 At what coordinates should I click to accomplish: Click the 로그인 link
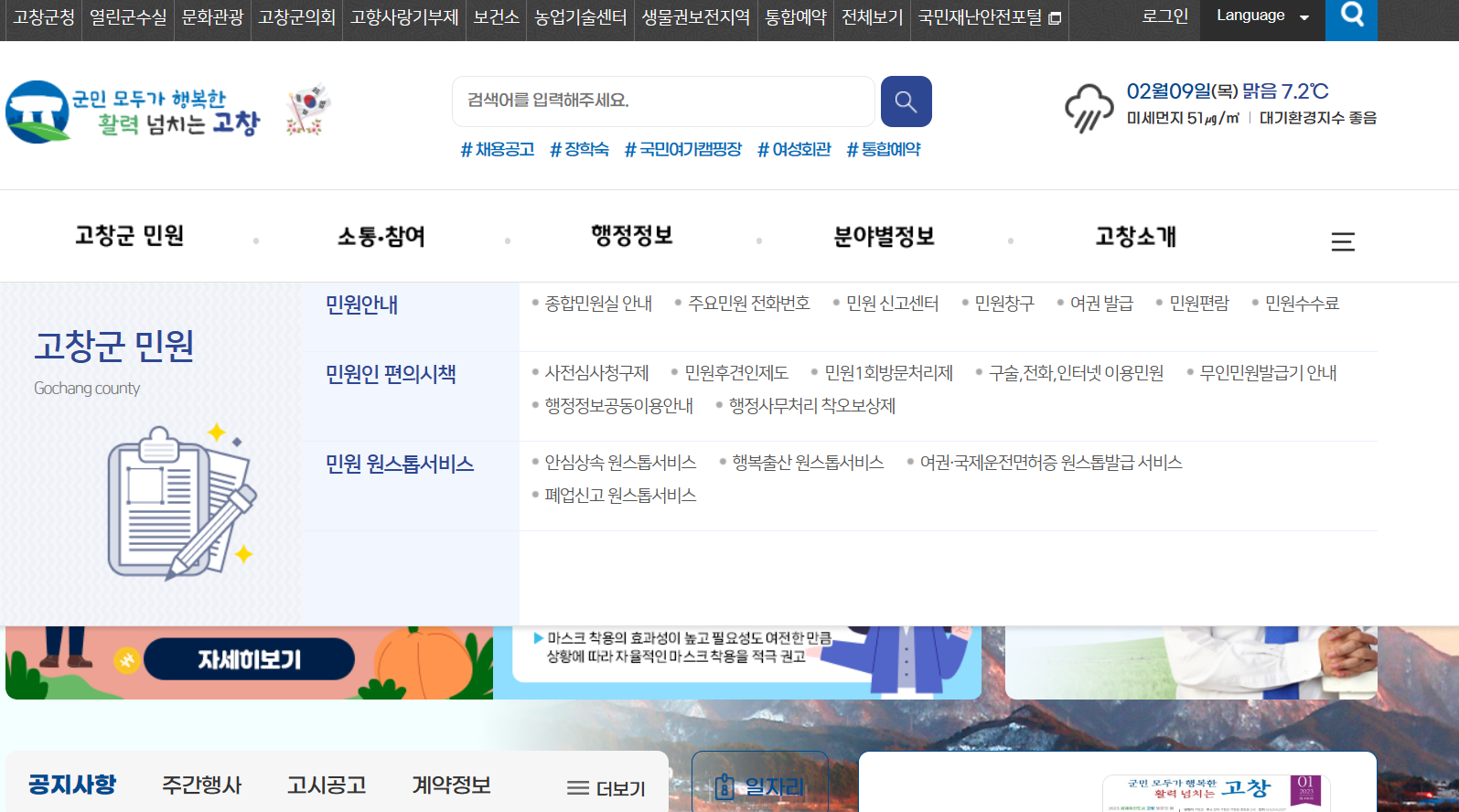1164,16
